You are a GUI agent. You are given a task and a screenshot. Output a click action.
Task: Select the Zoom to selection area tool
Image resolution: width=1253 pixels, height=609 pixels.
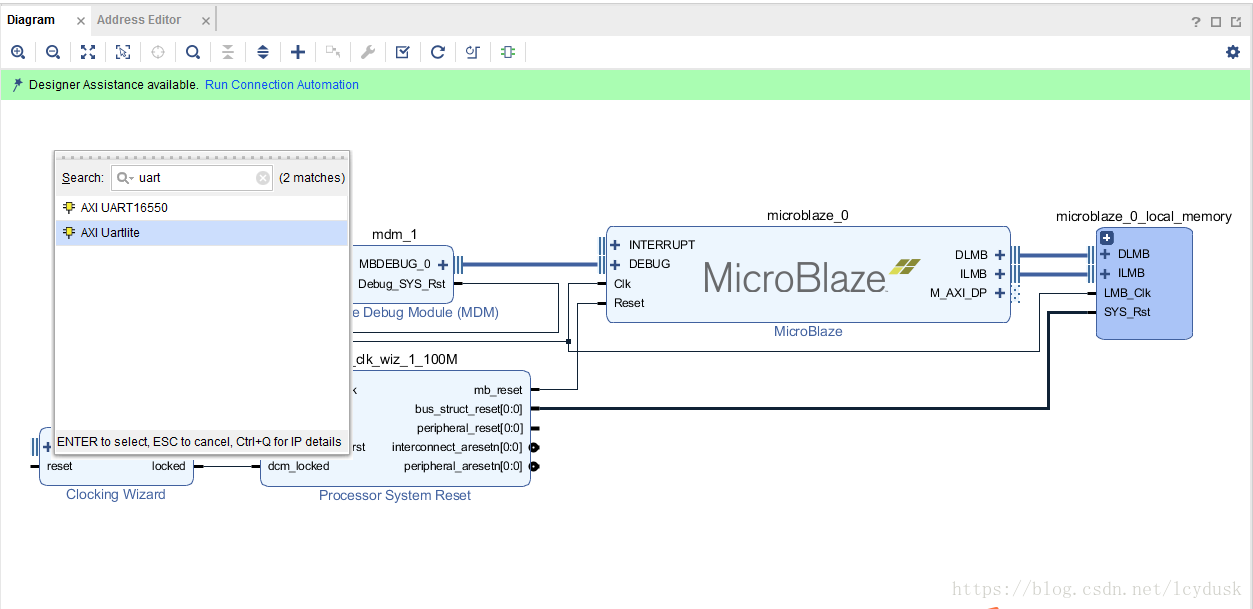pos(123,52)
